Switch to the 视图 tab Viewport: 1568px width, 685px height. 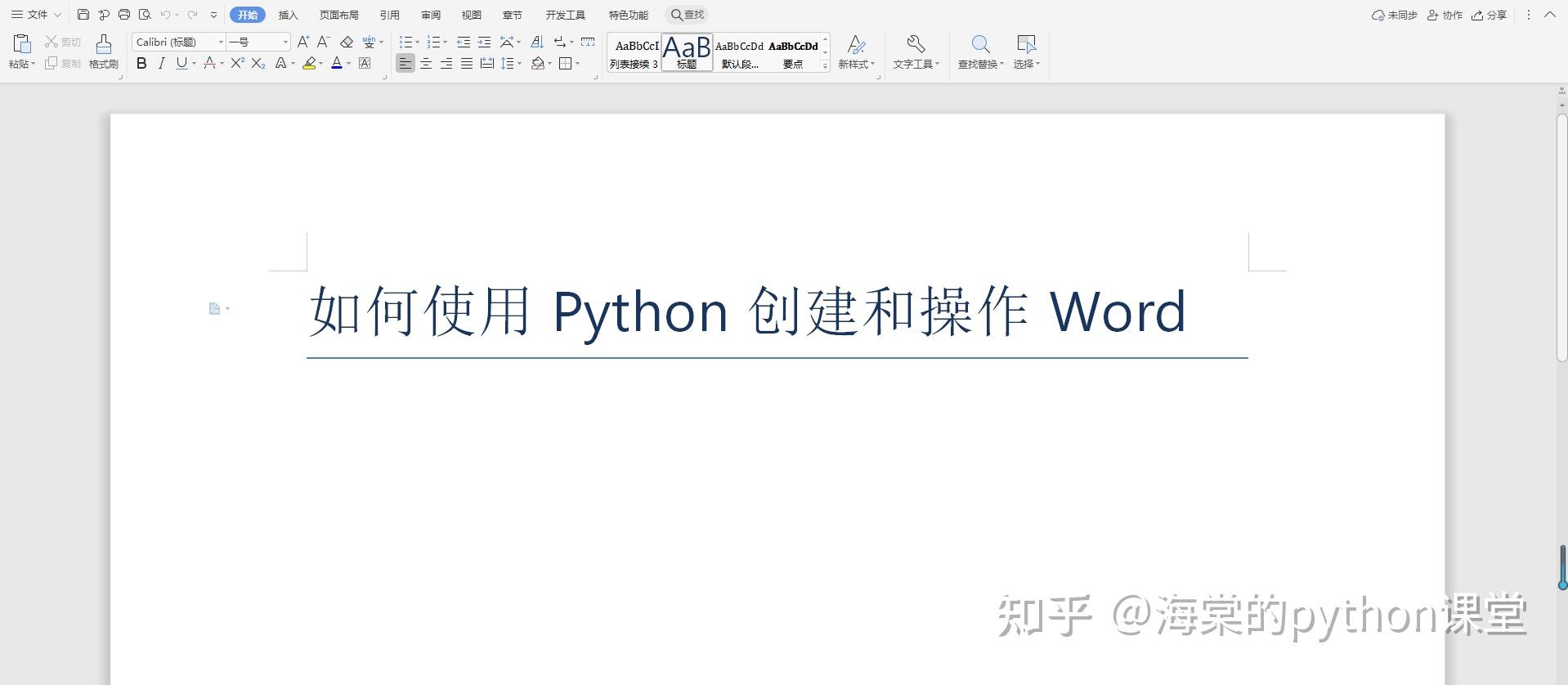(x=472, y=15)
